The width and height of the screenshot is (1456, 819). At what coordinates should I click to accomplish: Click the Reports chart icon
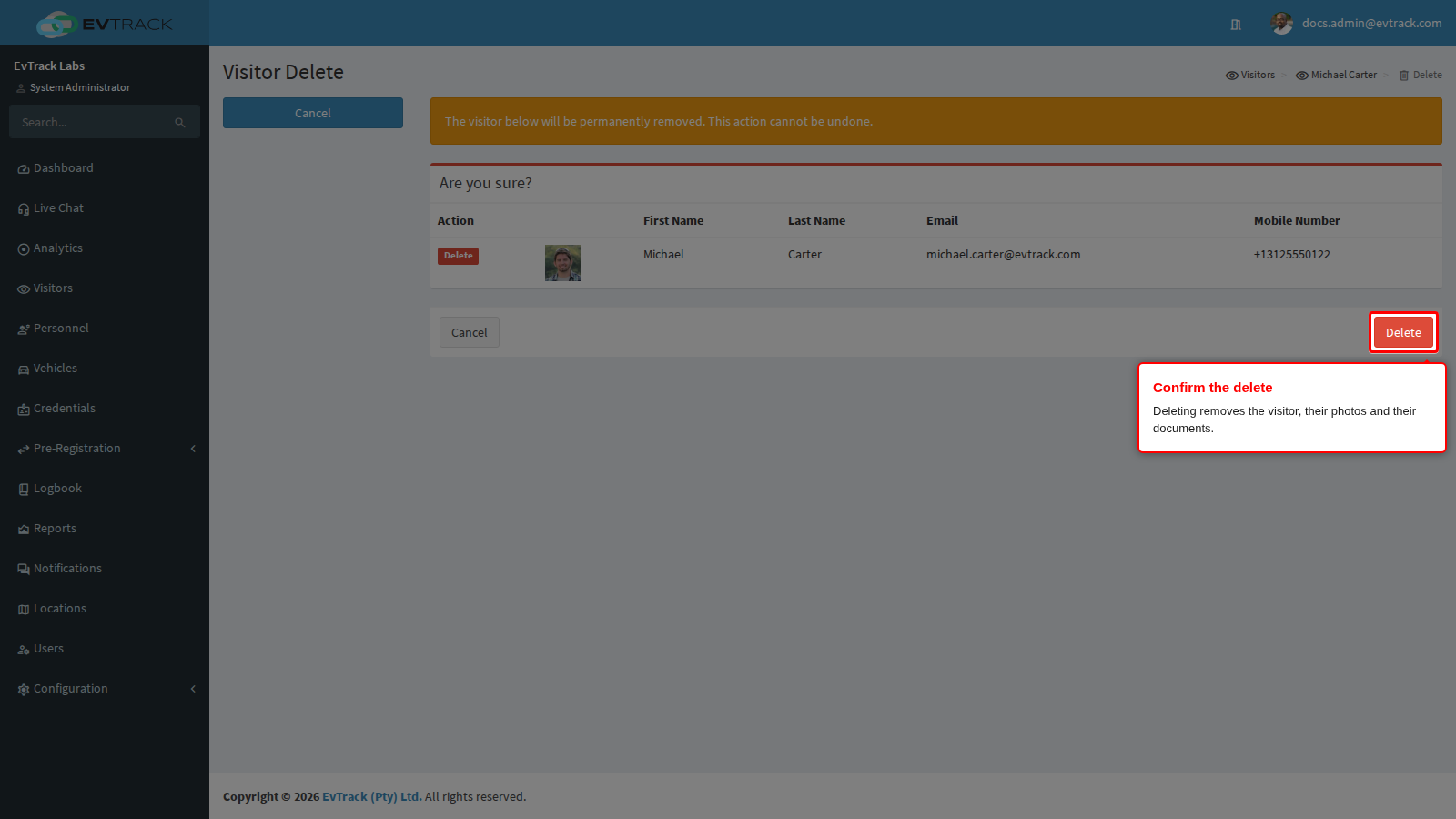coord(24,530)
